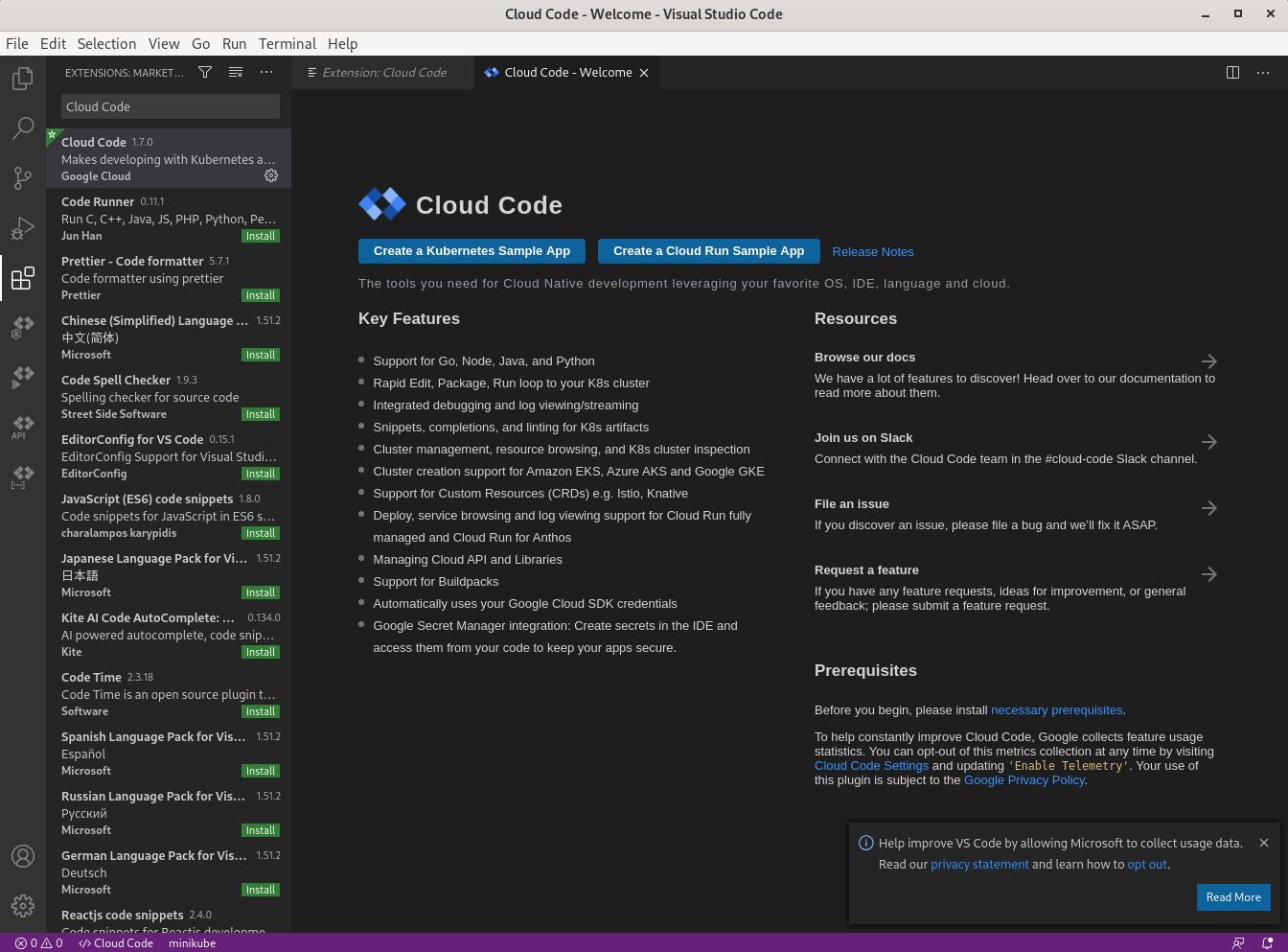1288x952 pixels.
Task: Install Code Runner extension
Action: tap(261, 236)
